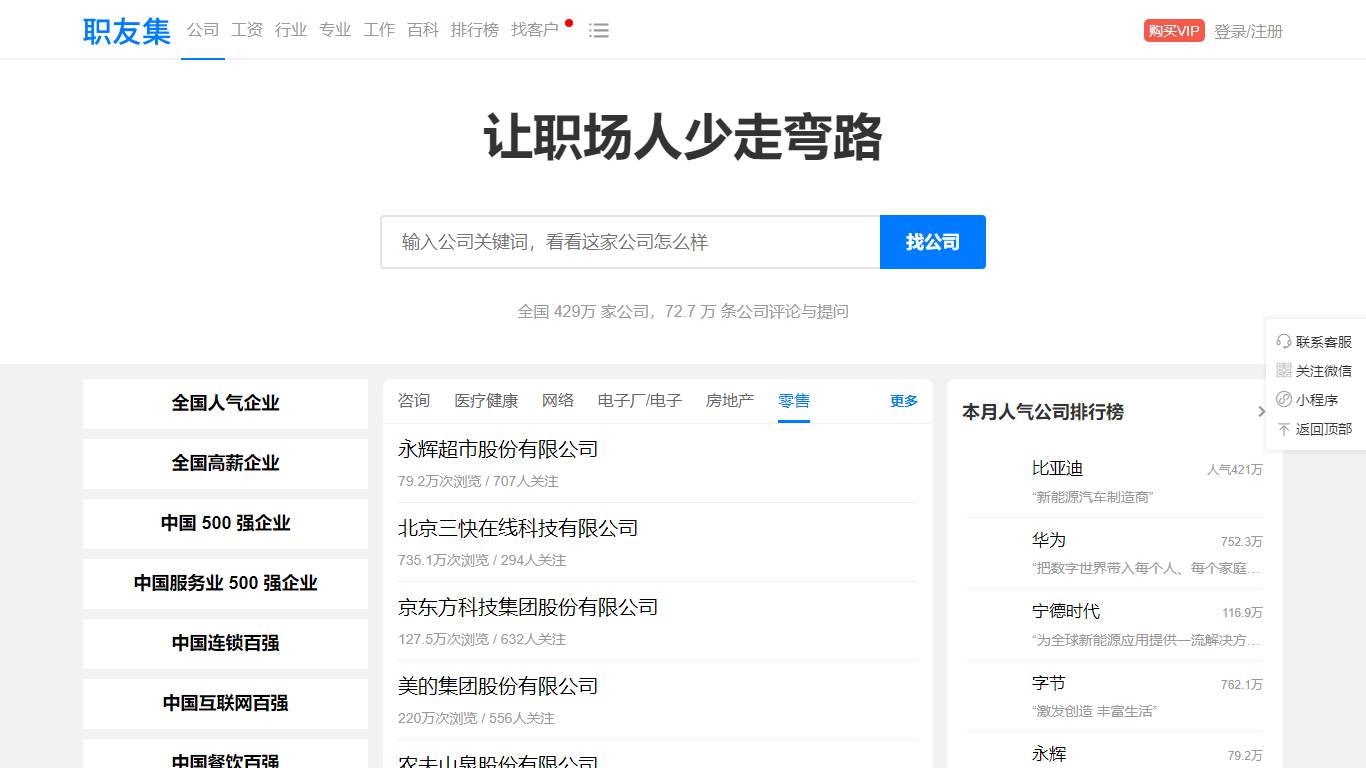Open the 中国 500 强企业 list
This screenshot has height=768, width=1366.
click(224, 524)
